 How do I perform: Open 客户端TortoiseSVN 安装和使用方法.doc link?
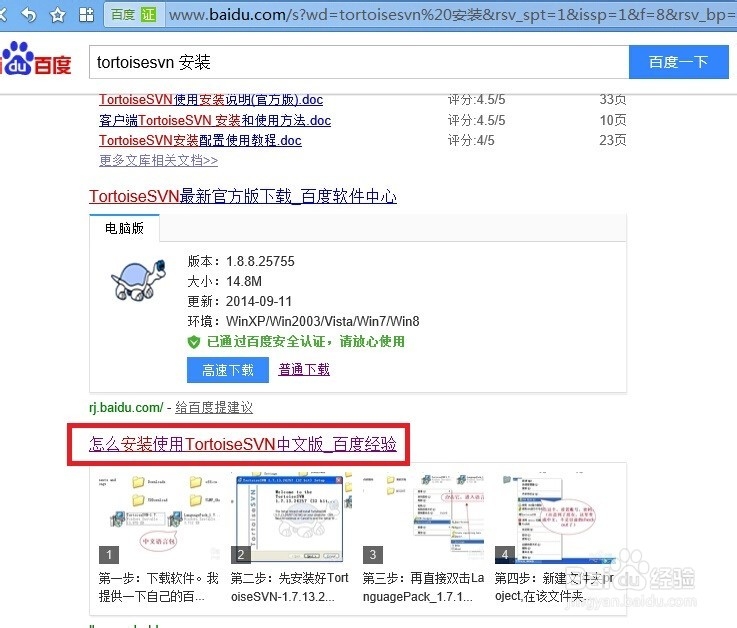(215, 120)
